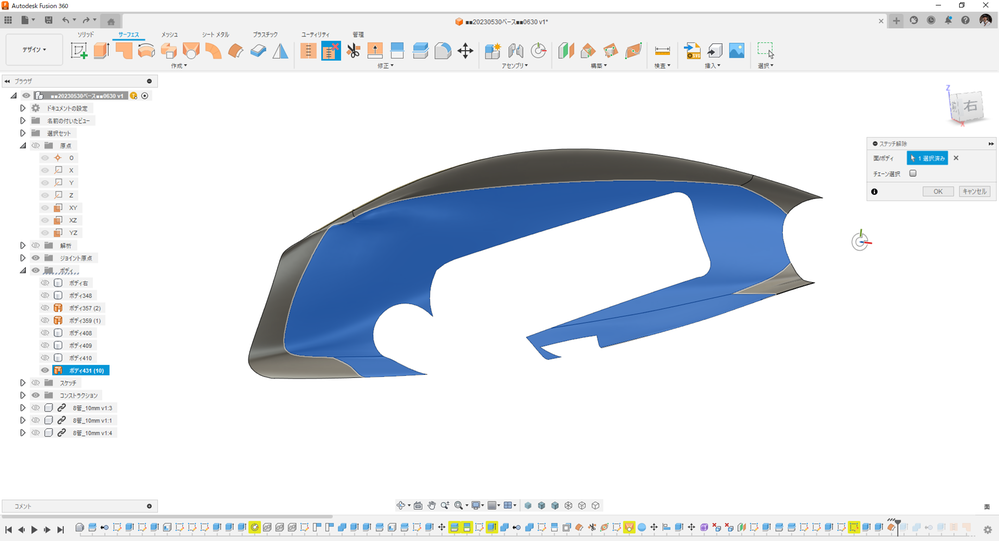Open the Insert SVG tool
This screenshot has height=541, width=999.
click(x=692, y=51)
